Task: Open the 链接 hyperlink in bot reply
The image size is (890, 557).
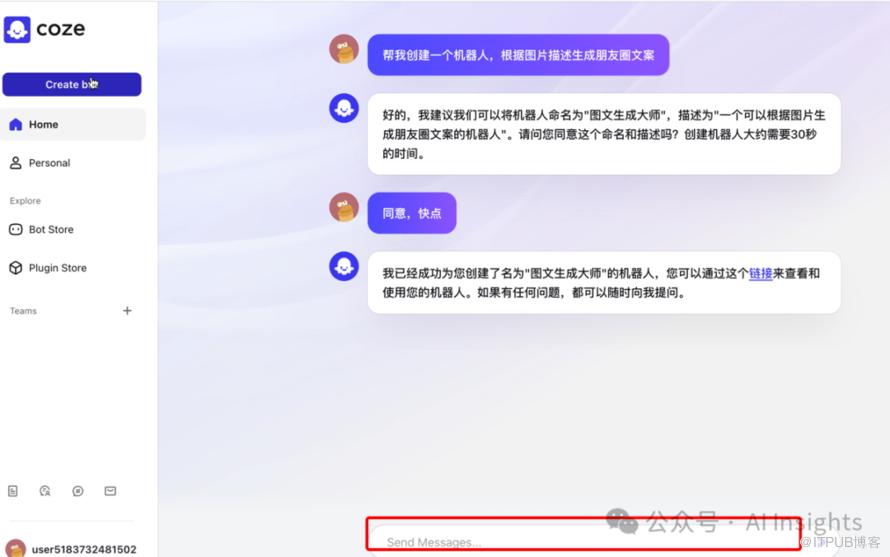Action: click(761, 274)
